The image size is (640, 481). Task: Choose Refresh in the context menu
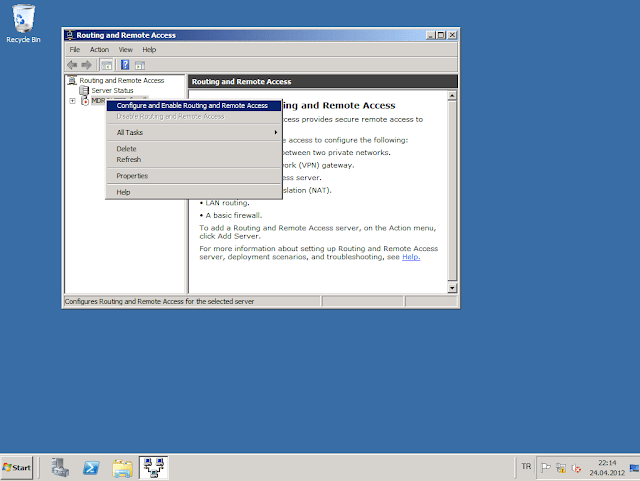pos(129,159)
